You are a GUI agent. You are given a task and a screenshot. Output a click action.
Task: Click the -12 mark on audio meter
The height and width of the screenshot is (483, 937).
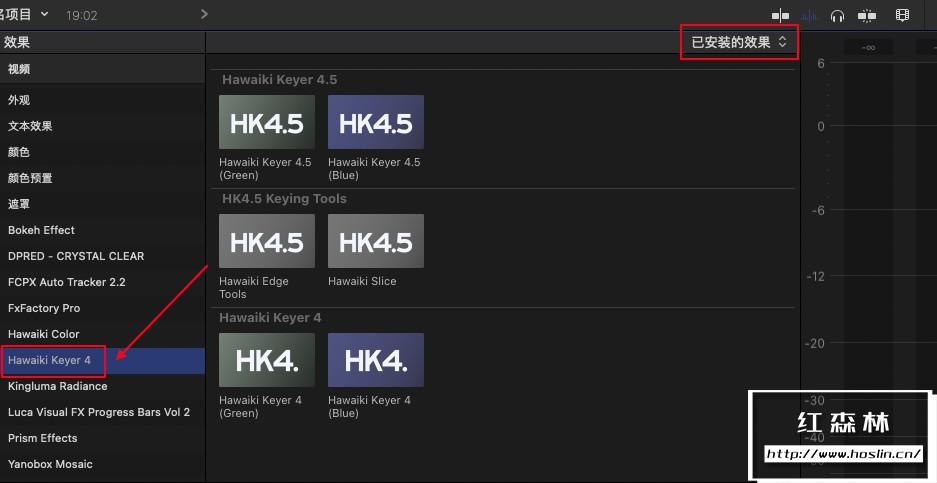pyautogui.click(x=815, y=276)
